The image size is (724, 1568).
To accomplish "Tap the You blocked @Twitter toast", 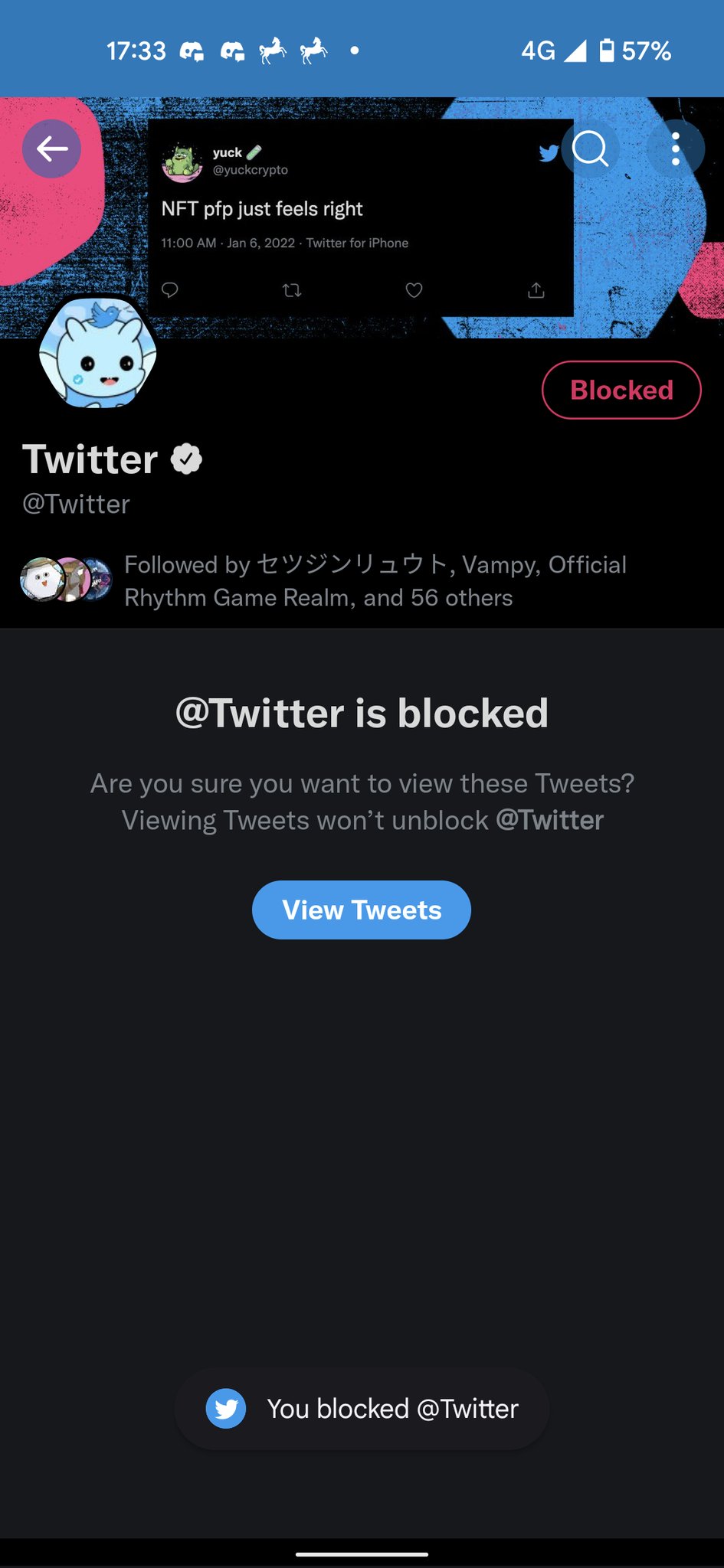I will (x=391, y=1409).
